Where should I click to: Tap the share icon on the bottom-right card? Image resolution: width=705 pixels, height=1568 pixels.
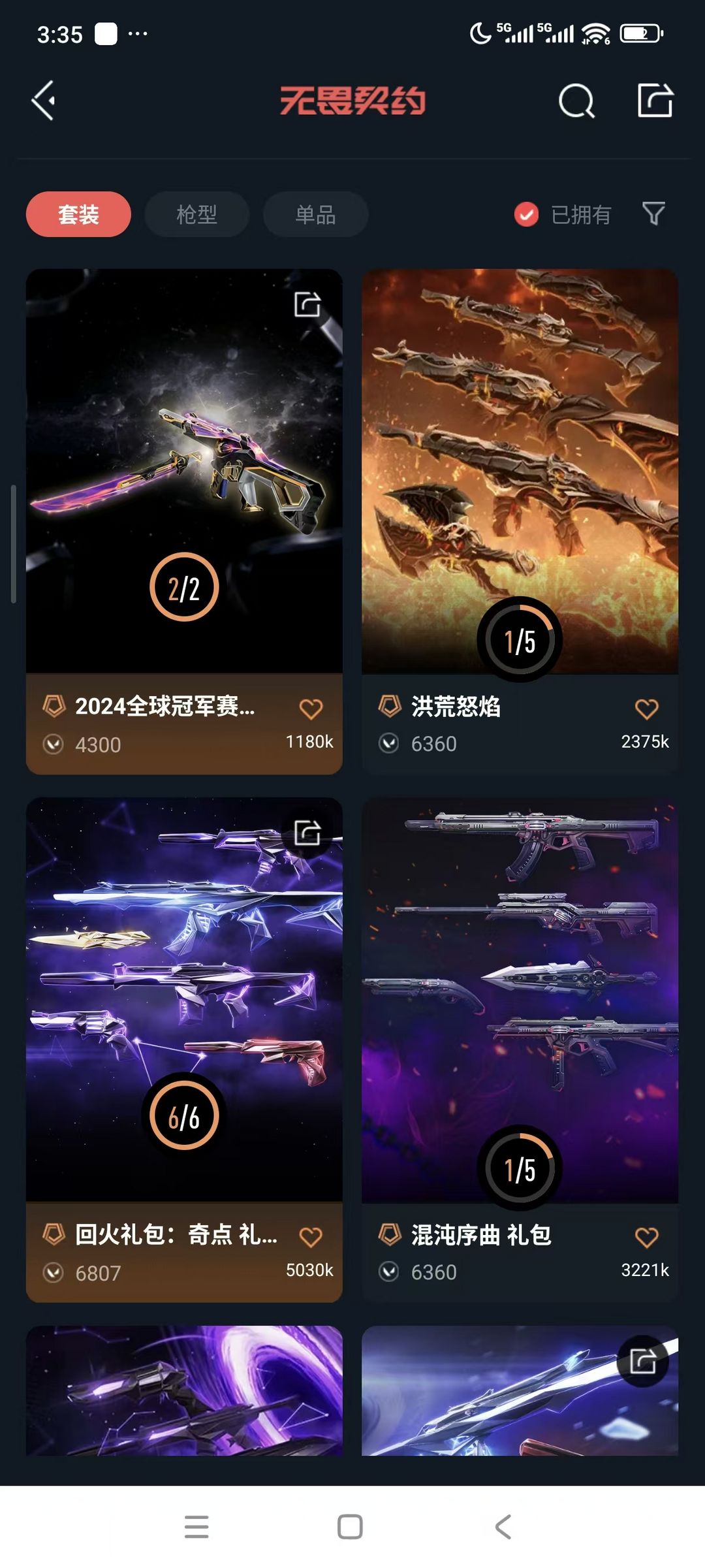(x=643, y=1361)
